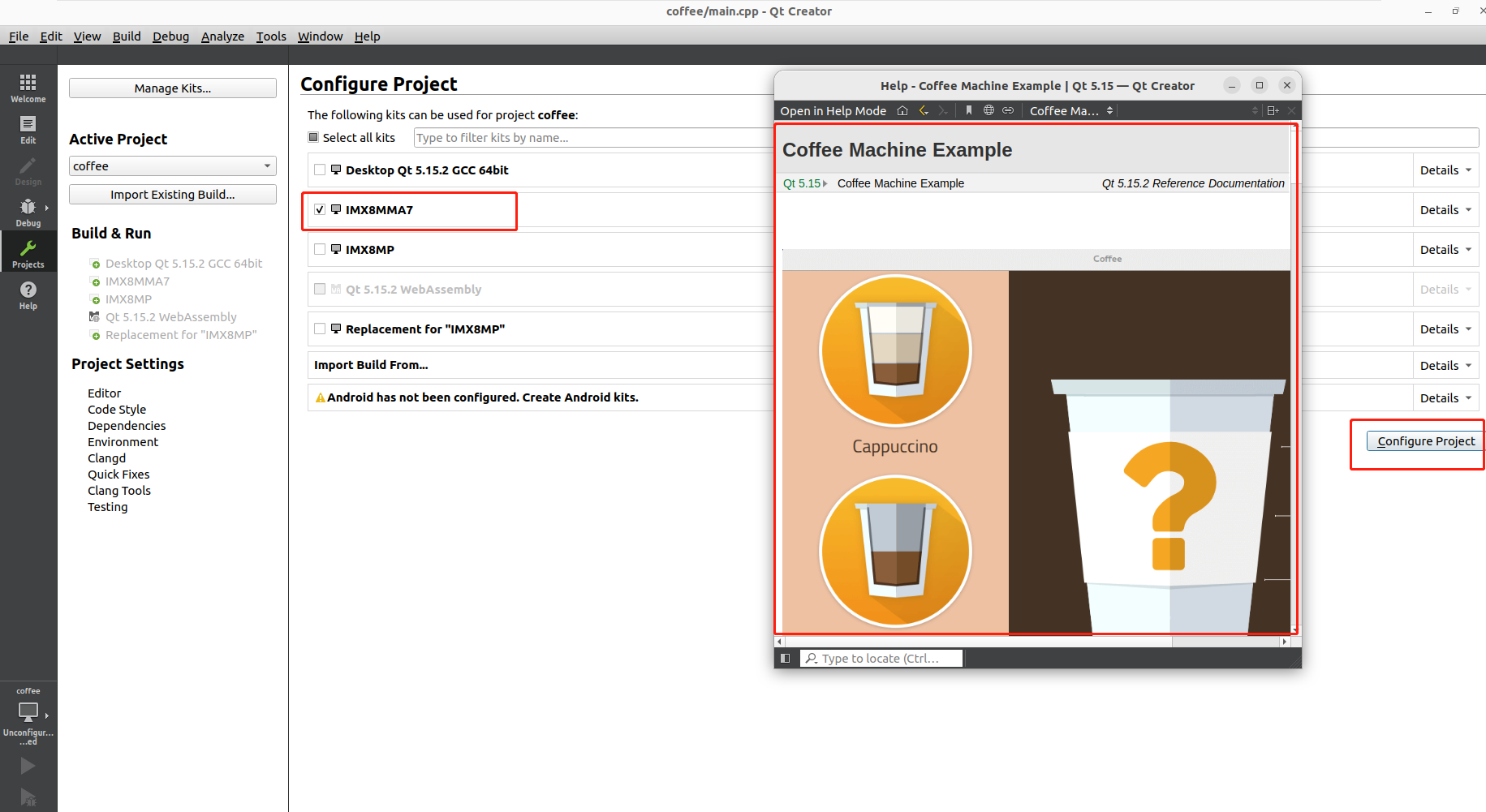Minimize the Help window
The height and width of the screenshot is (812, 1486).
point(1232,85)
